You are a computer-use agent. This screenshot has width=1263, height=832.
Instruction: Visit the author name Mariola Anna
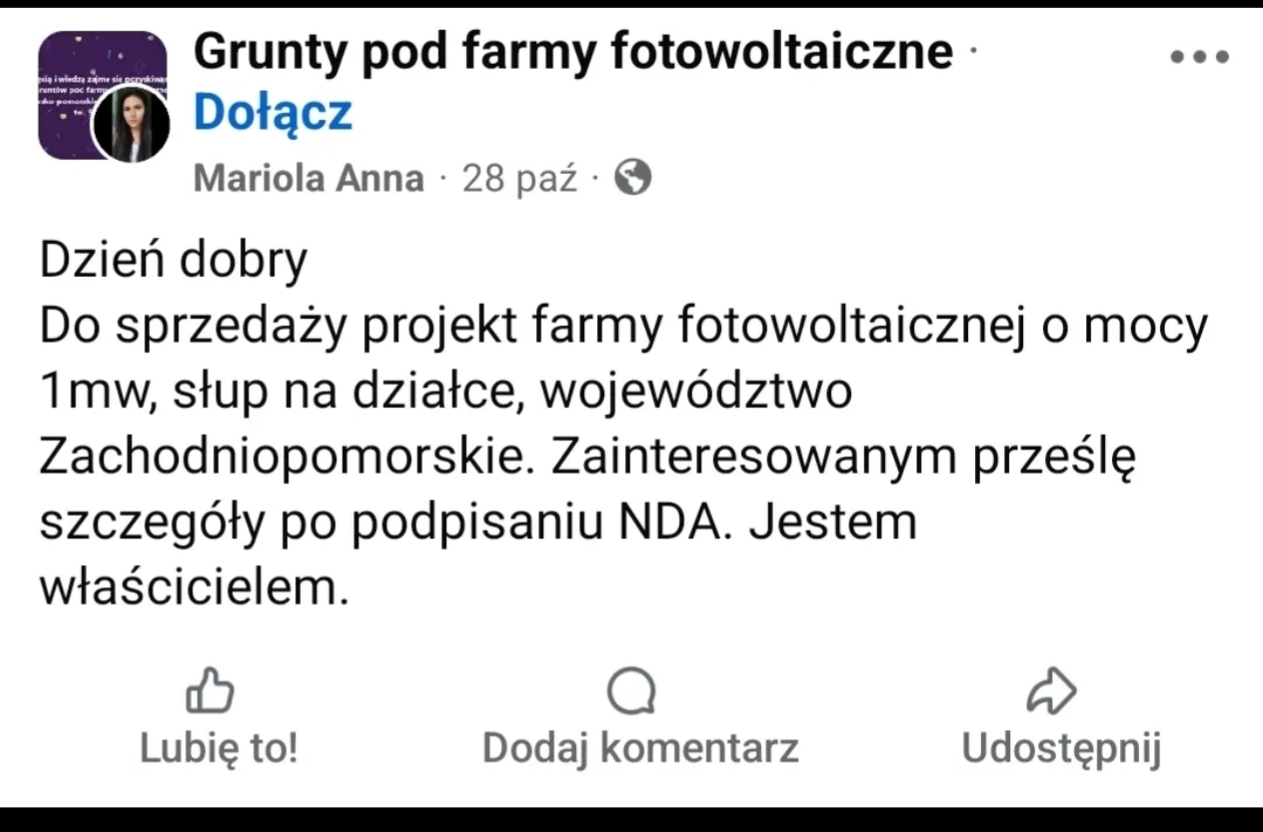308,179
